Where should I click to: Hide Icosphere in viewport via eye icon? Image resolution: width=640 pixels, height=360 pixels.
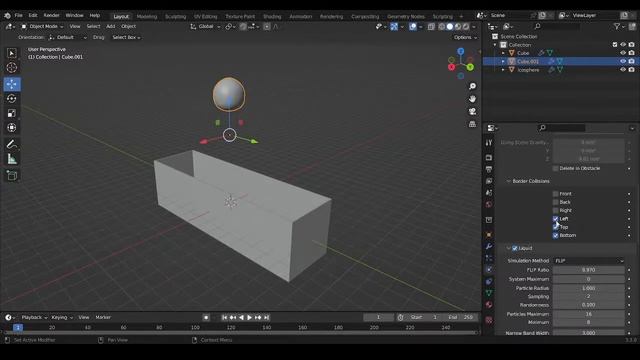(x=623, y=70)
